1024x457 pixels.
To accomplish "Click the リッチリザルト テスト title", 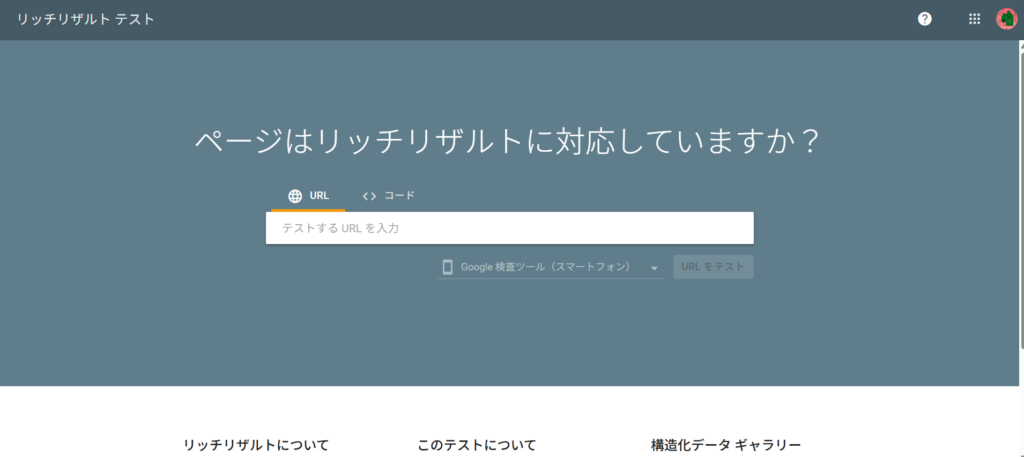I will click(x=86, y=20).
